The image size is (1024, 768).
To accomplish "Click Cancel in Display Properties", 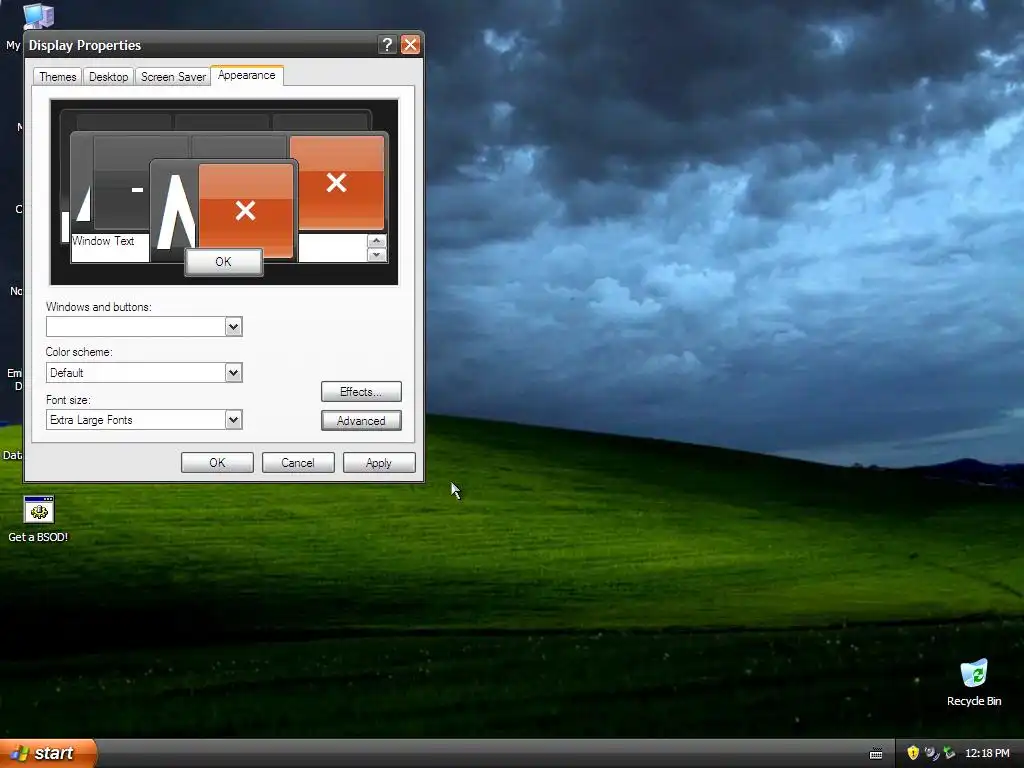I will click(x=298, y=462).
